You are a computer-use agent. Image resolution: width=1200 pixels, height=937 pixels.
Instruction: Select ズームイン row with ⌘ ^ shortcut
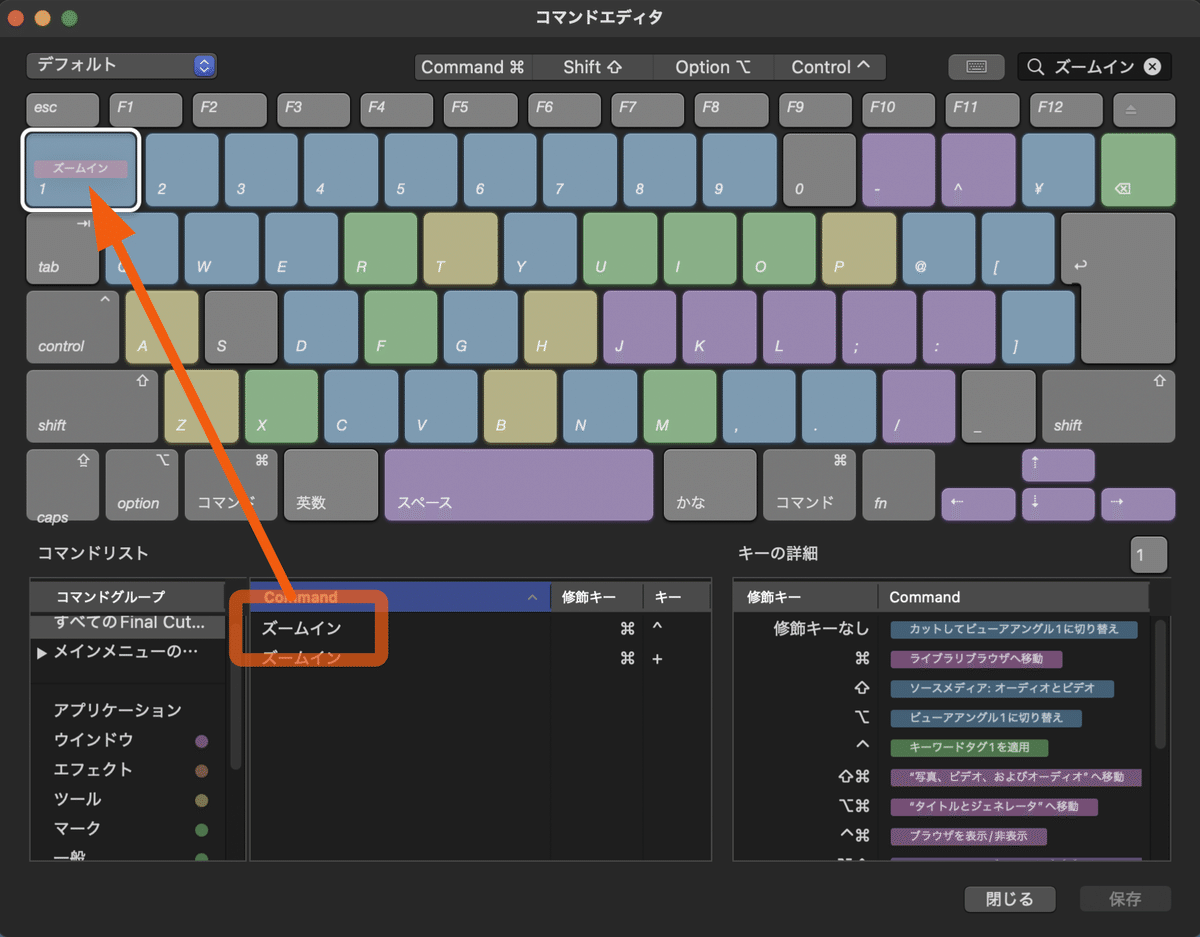[480, 628]
